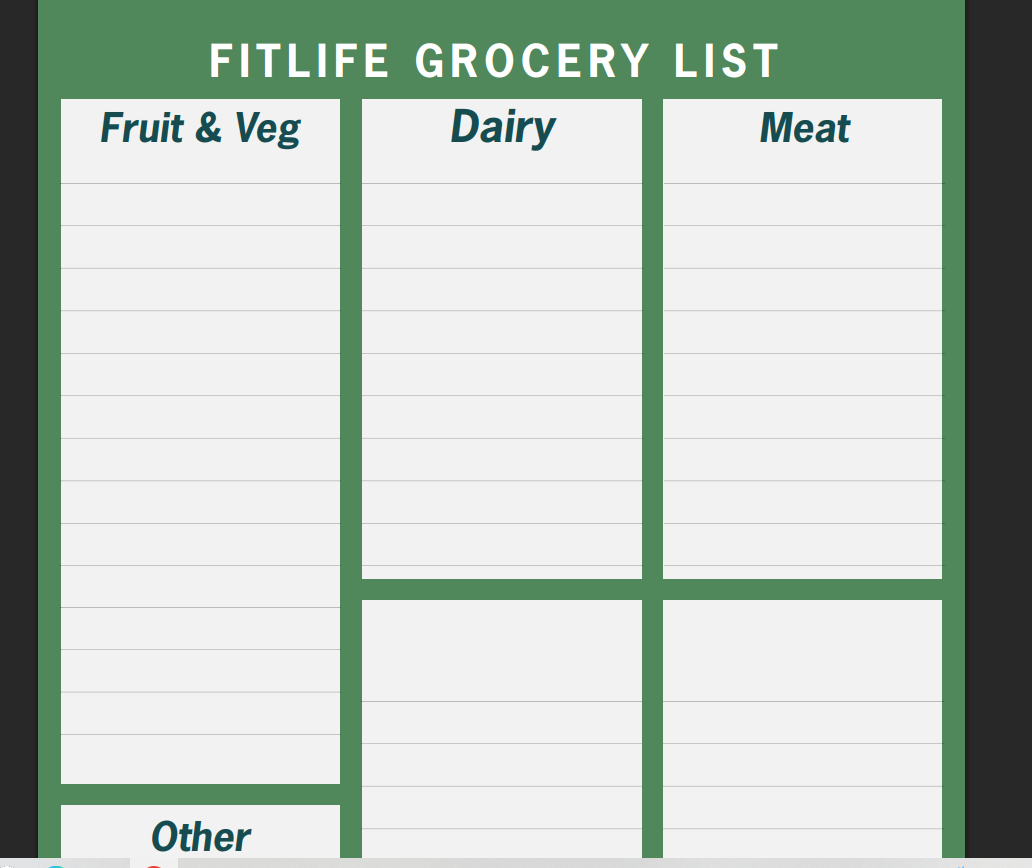Select the Dairy heading text
The width and height of the screenshot is (1032, 868).
pos(502,127)
